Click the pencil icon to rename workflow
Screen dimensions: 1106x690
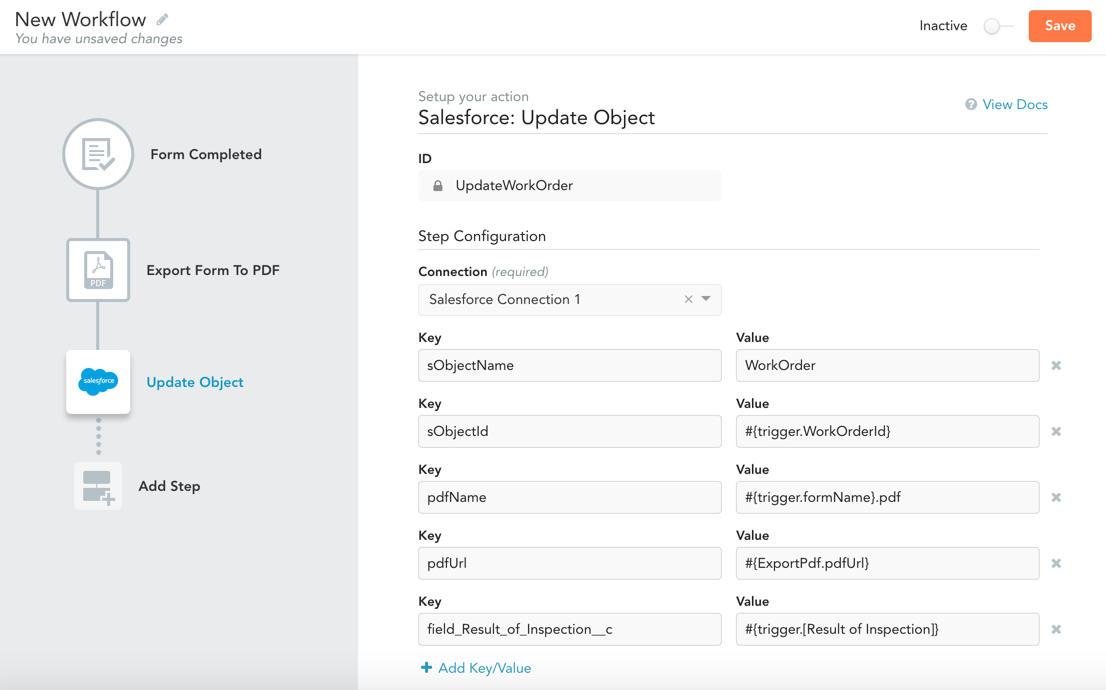click(x=162, y=19)
